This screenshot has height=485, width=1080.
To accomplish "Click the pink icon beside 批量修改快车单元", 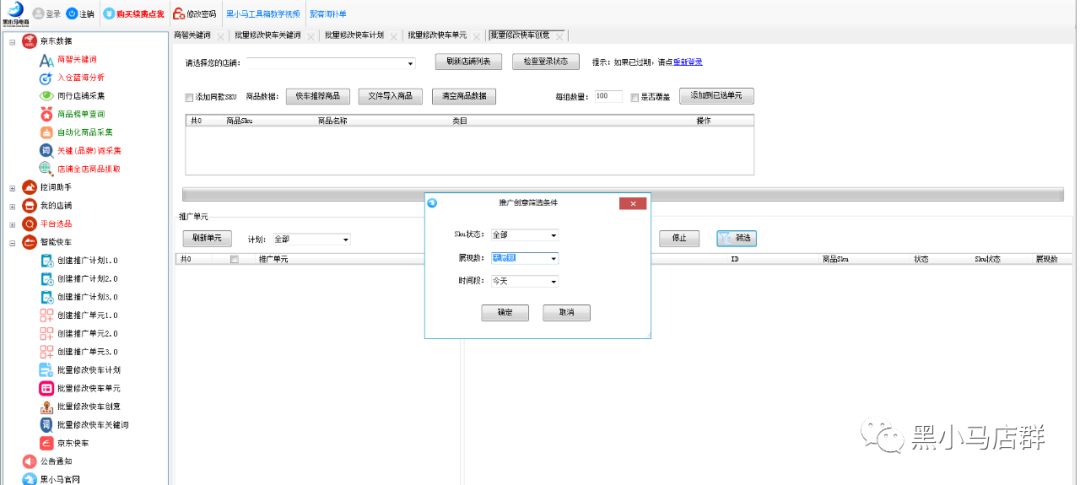I will [x=46, y=389].
